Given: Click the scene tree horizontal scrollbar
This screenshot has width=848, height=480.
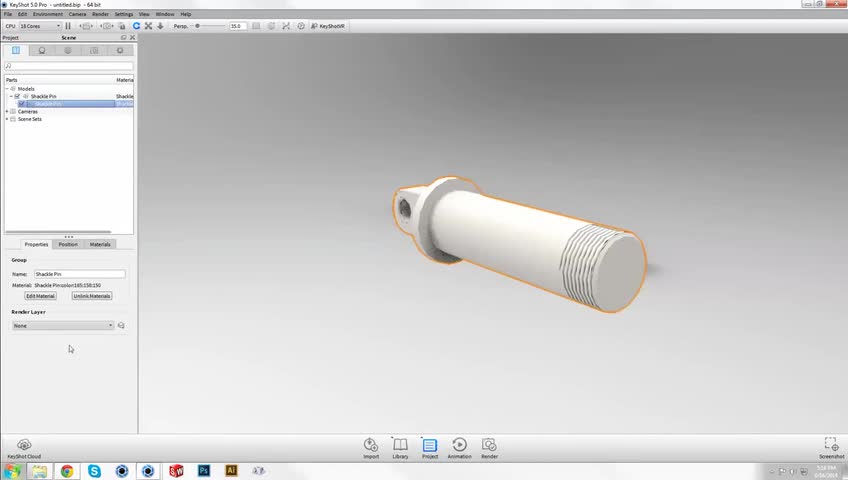Looking at the screenshot, I should [58, 232].
